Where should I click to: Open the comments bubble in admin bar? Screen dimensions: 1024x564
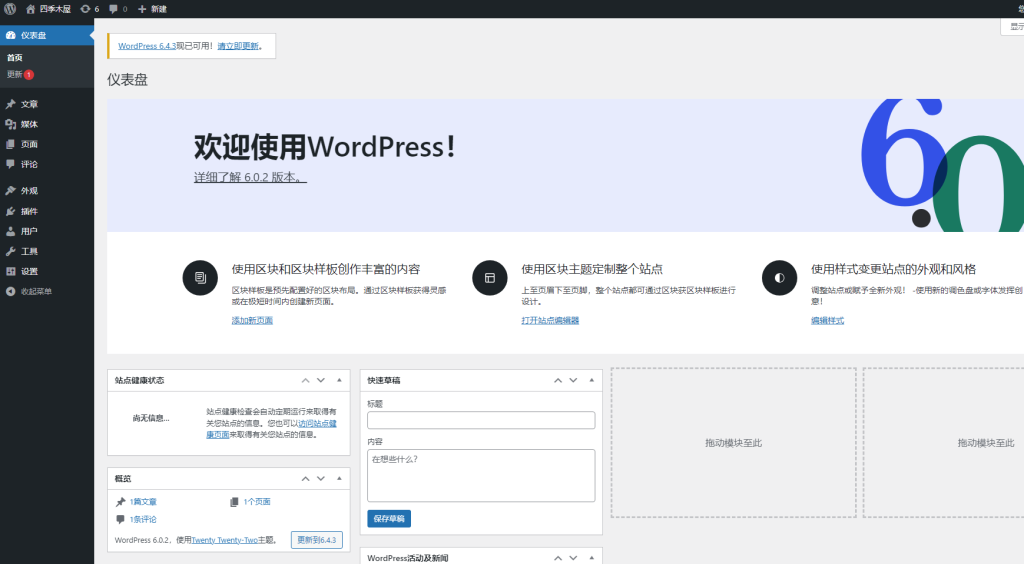point(117,9)
